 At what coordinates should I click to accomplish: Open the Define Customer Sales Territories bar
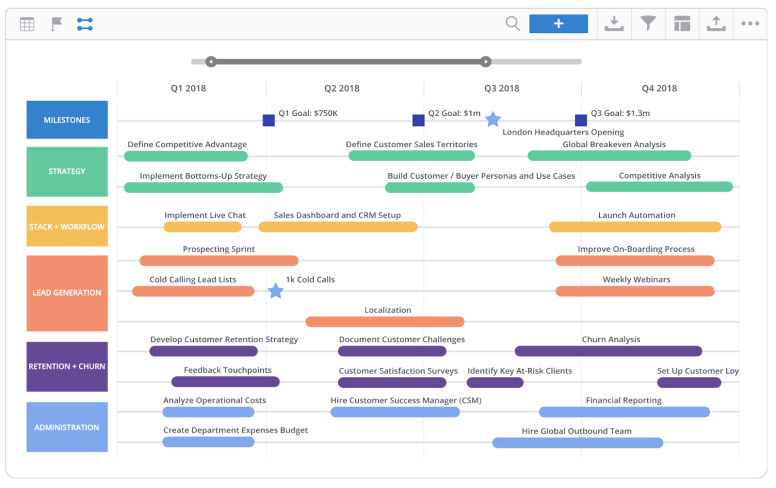[412, 156]
